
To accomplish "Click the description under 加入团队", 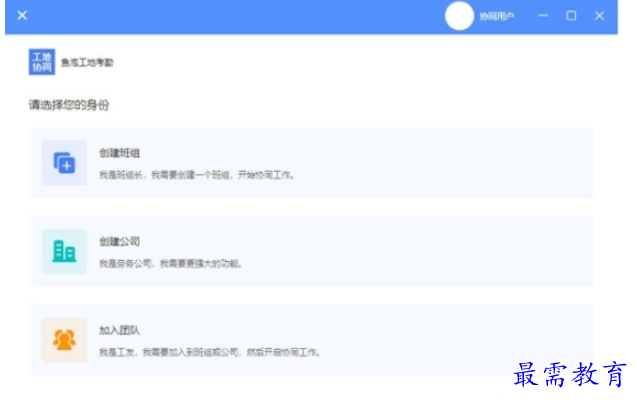I will 210,352.
